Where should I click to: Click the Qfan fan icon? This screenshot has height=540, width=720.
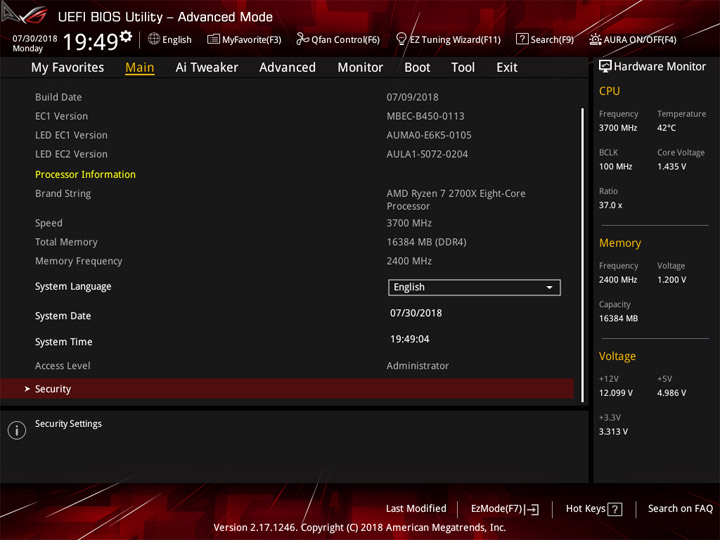click(x=302, y=39)
